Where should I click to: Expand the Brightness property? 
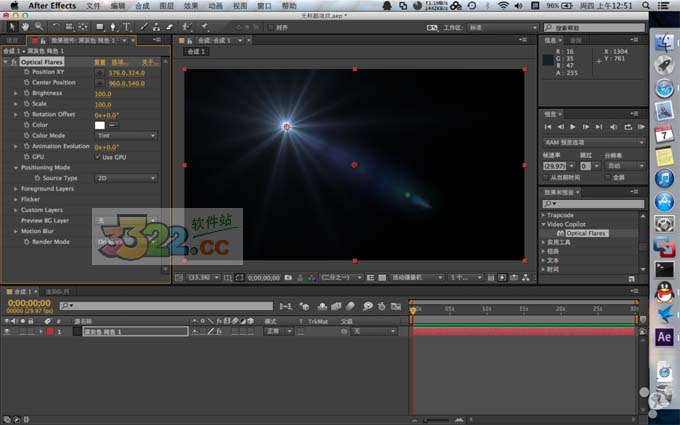[16, 93]
